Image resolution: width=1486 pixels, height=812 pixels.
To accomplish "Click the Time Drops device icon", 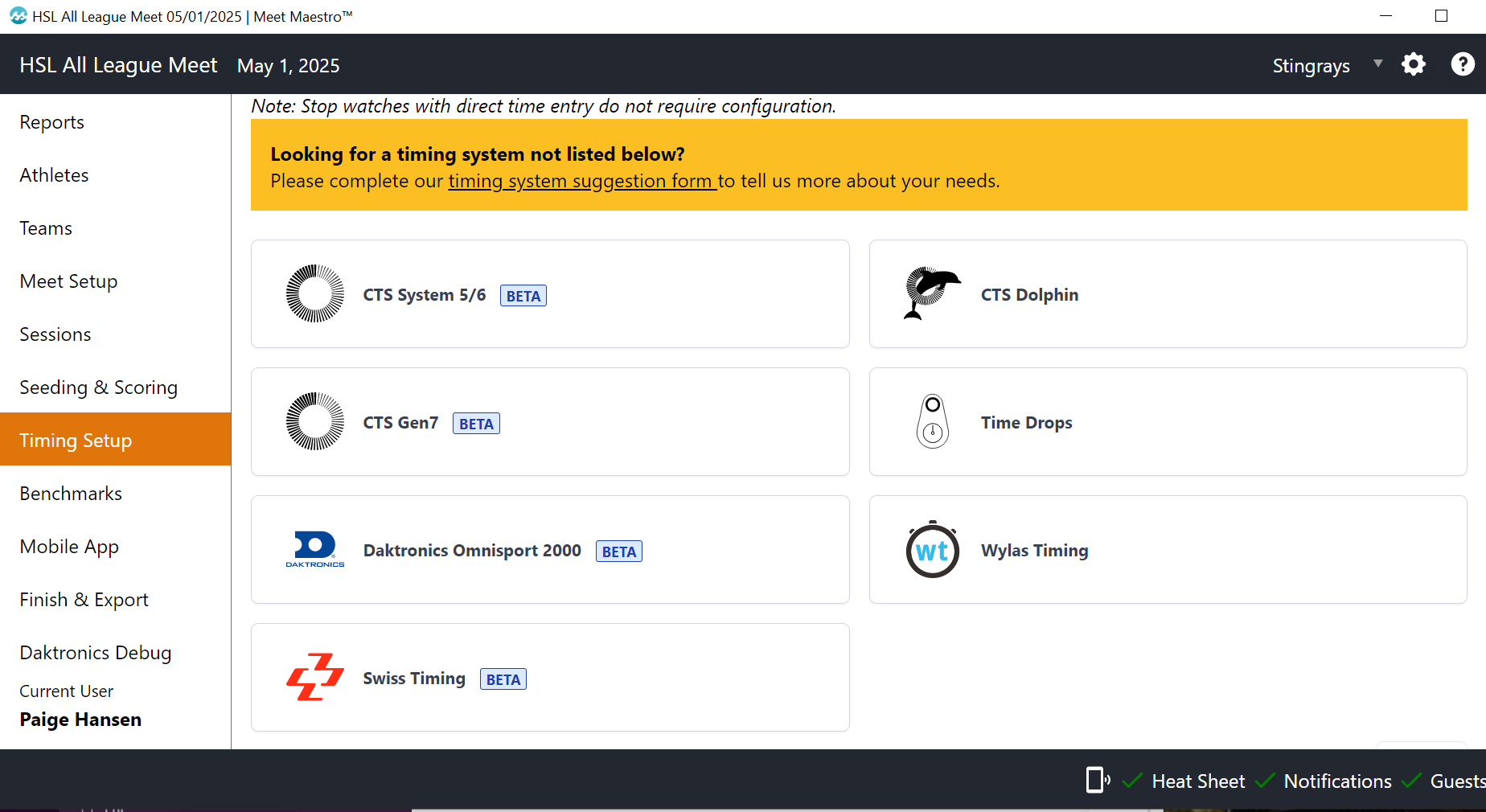I will (933, 421).
